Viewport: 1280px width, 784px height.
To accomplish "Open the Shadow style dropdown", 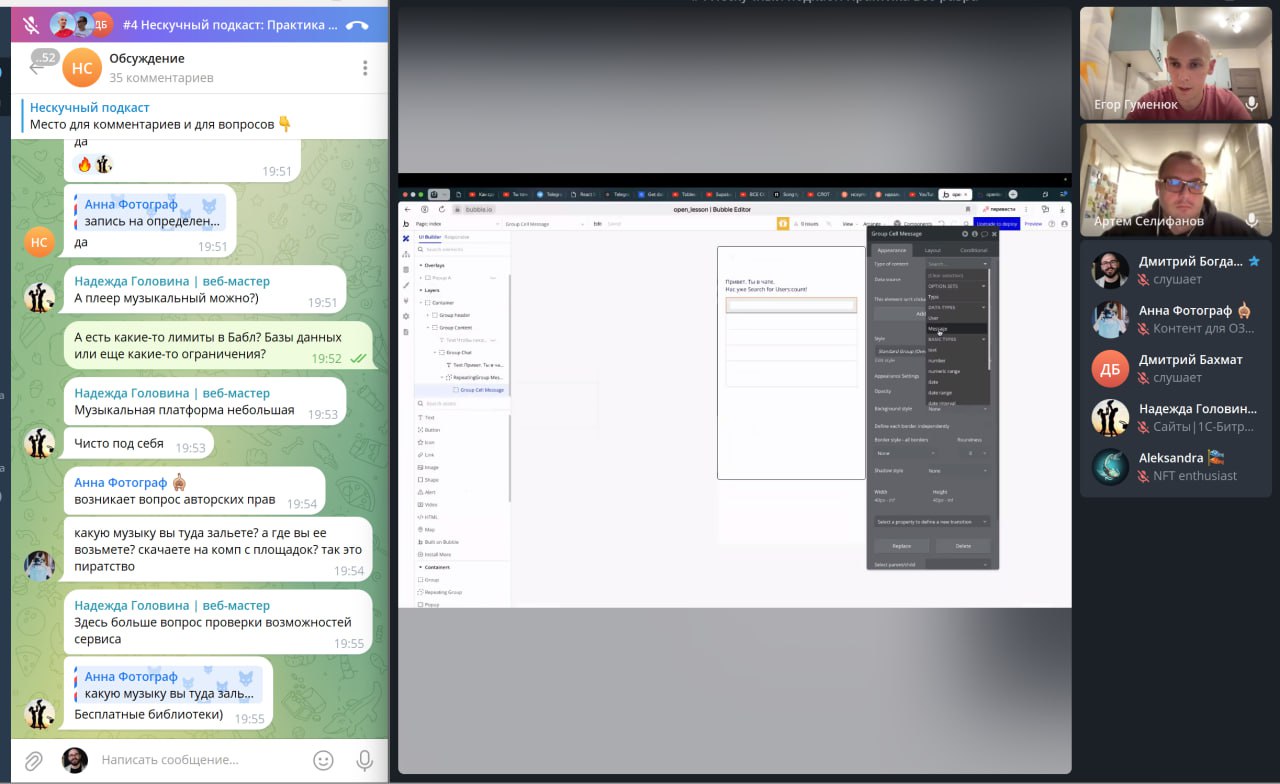I will pyautogui.click(x=957, y=471).
